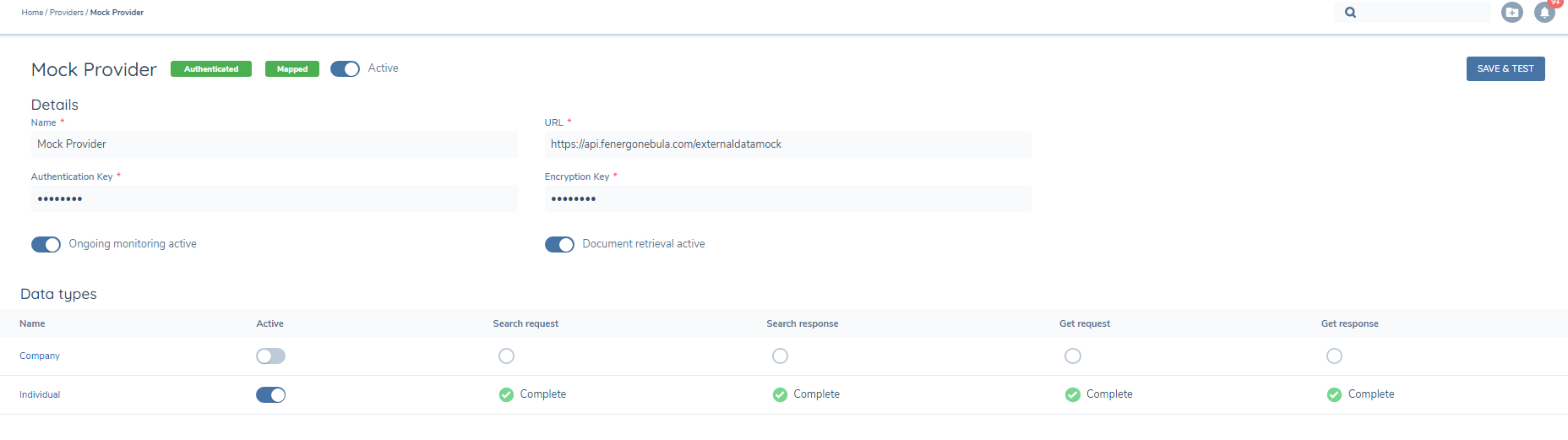
Task: Open the Company data type link
Action: coord(40,356)
